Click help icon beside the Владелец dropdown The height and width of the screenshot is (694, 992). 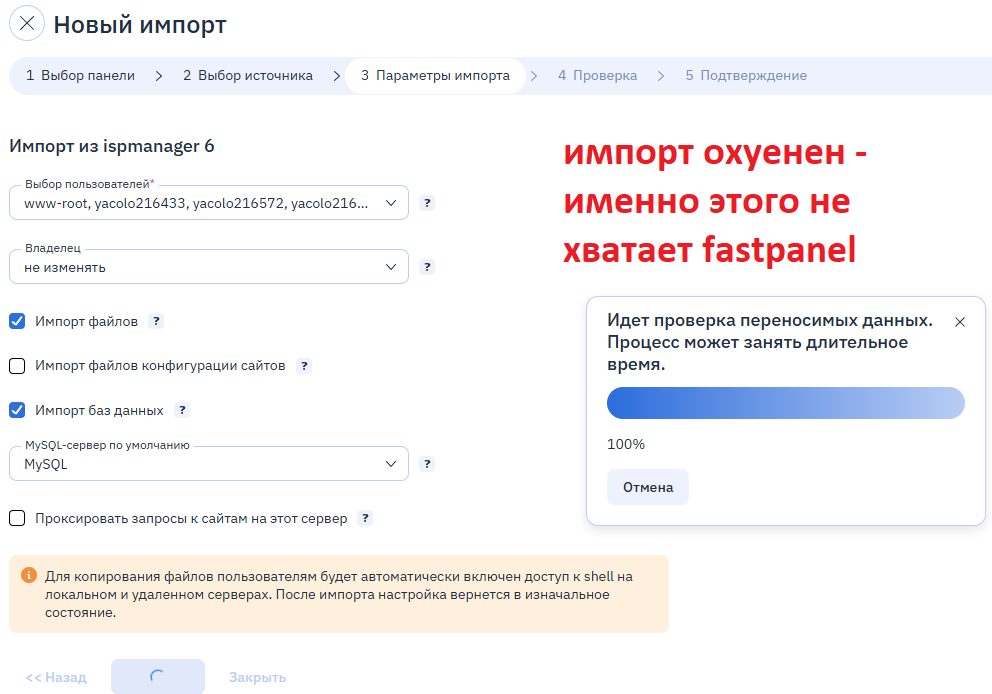click(x=427, y=267)
